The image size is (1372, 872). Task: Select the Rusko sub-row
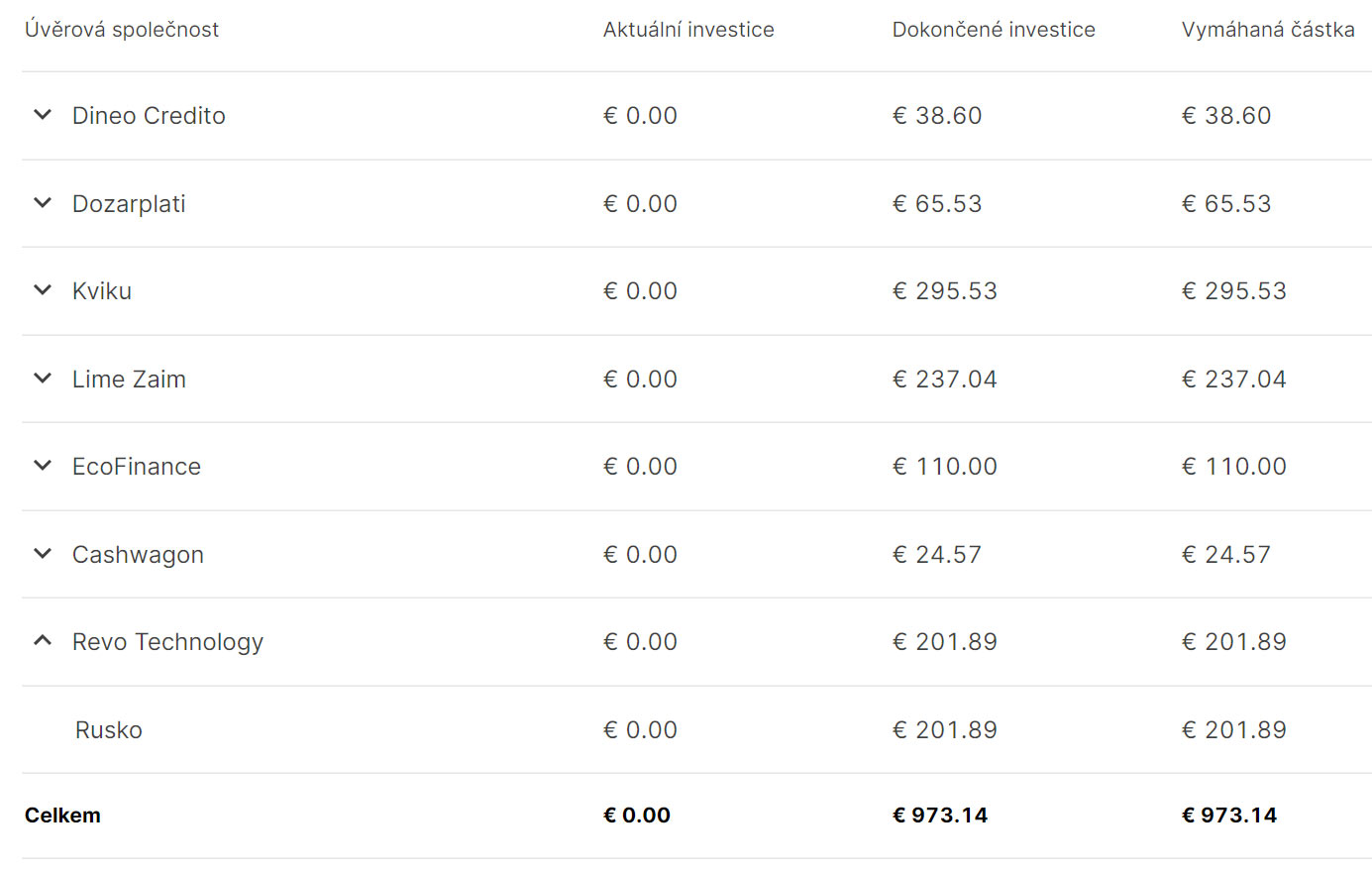tap(696, 729)
